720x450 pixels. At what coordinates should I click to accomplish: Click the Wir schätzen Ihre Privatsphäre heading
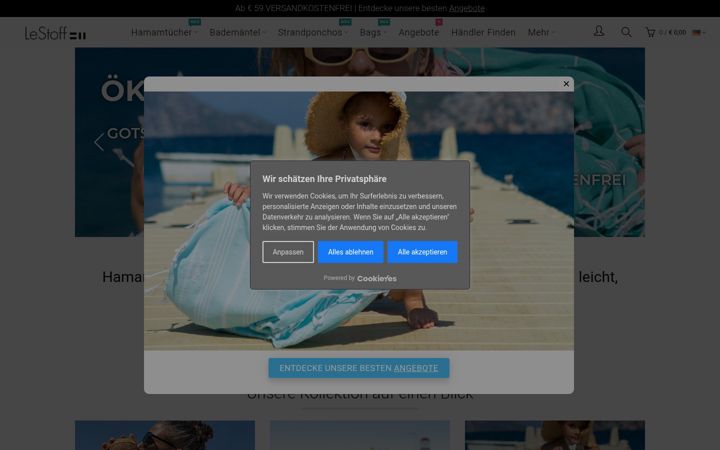324,179
